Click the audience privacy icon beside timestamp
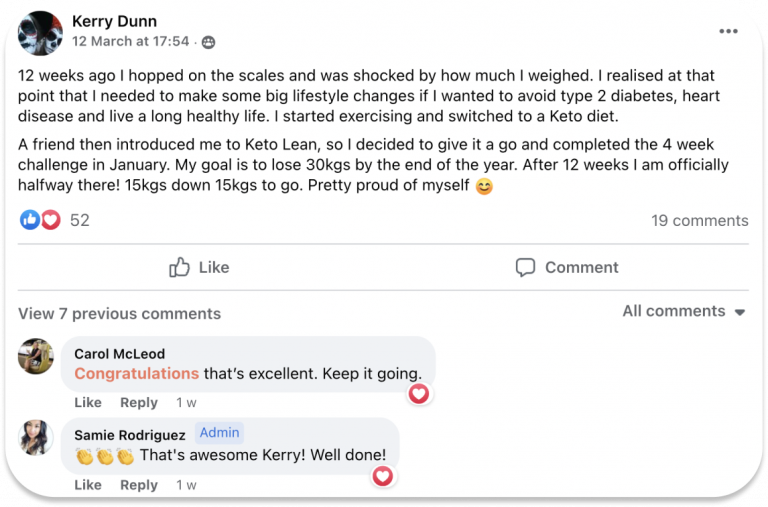Screen dimensions: 768x507 (209, 42)
